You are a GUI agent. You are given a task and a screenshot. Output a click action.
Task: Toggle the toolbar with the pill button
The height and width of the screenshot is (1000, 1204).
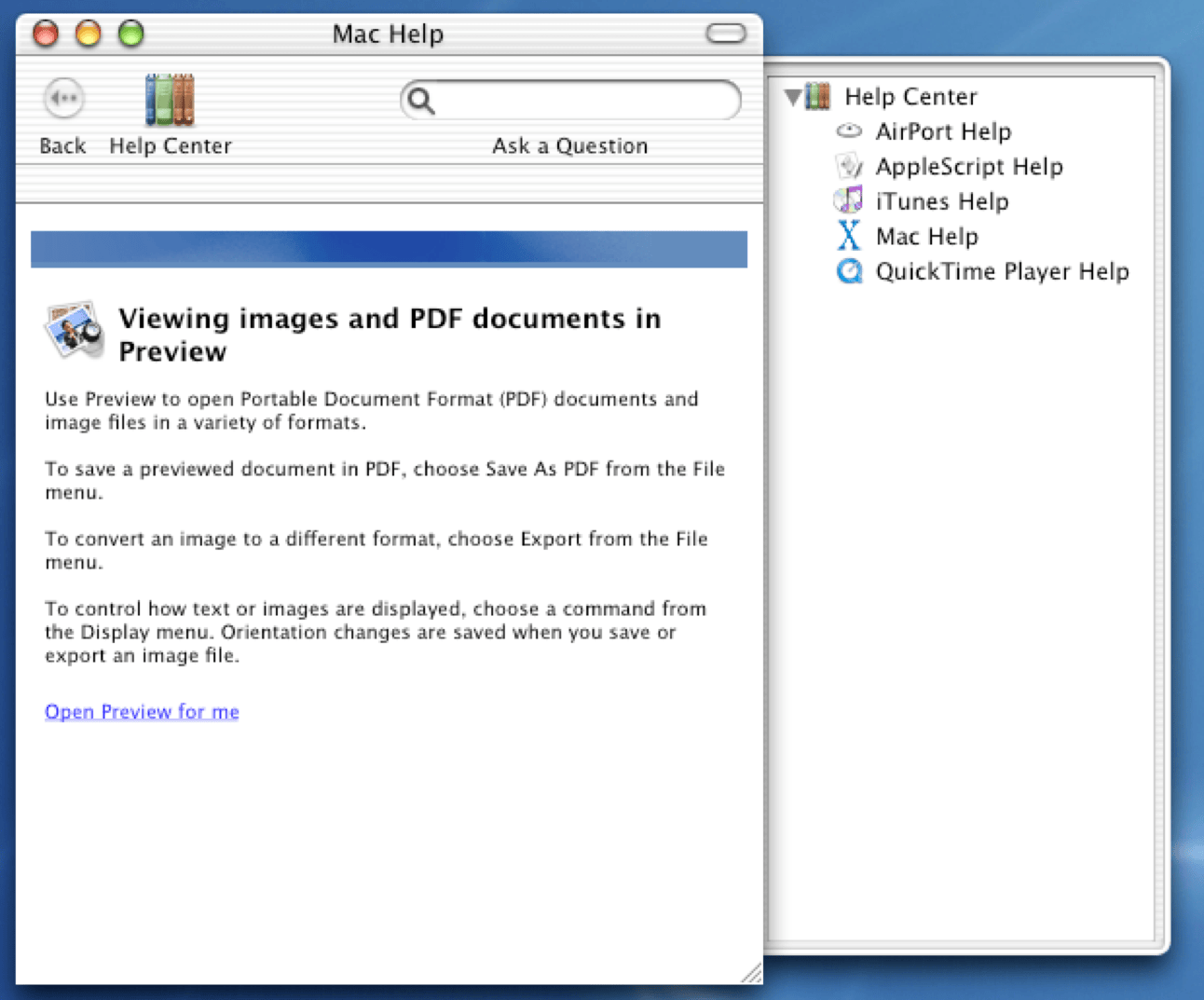point(726,34)
